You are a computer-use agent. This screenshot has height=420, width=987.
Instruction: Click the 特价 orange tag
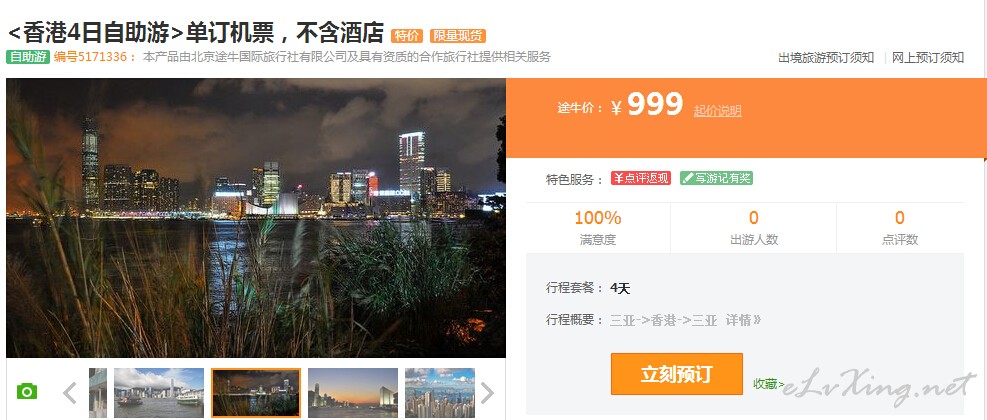407,36
